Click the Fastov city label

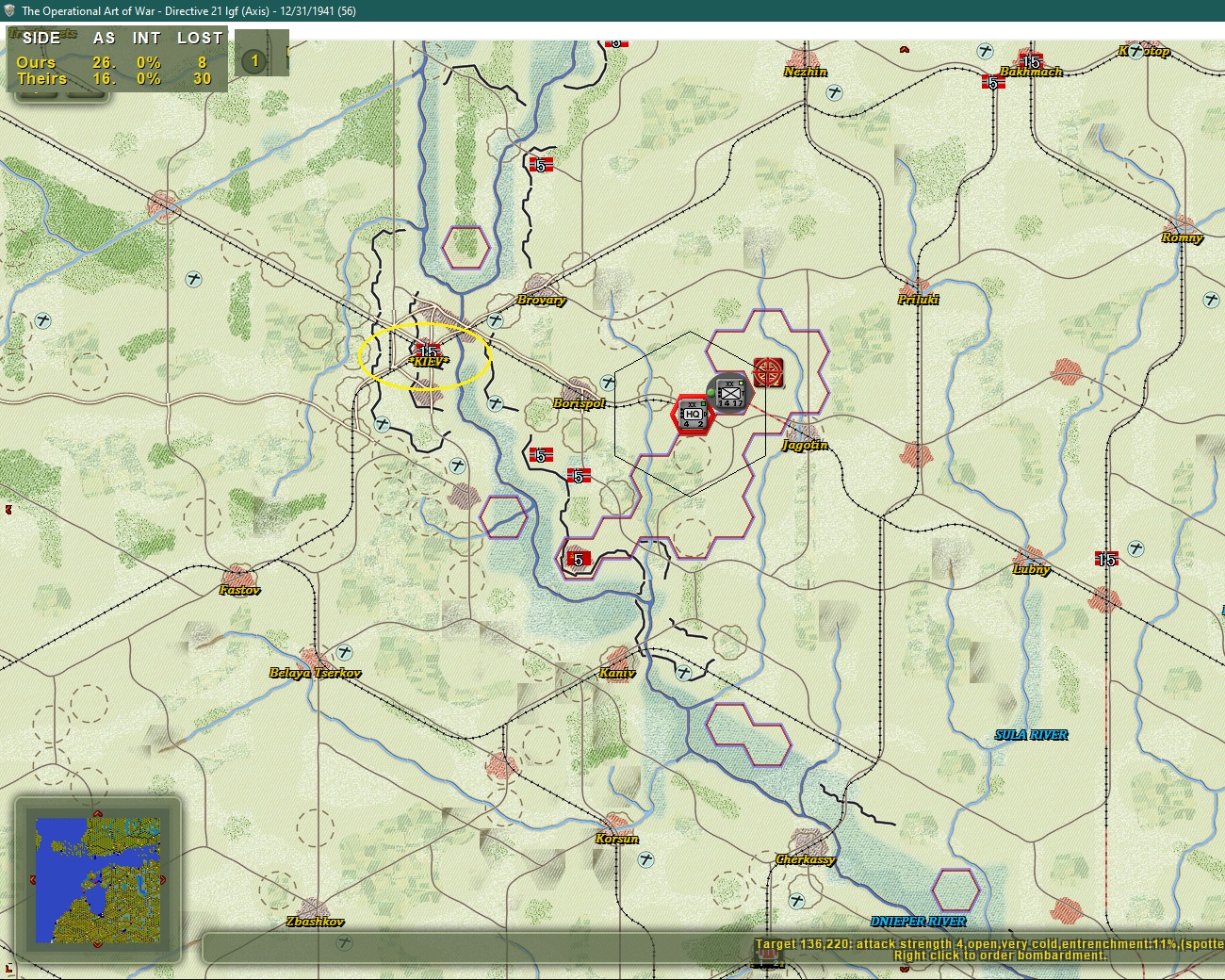coord(239,590)
